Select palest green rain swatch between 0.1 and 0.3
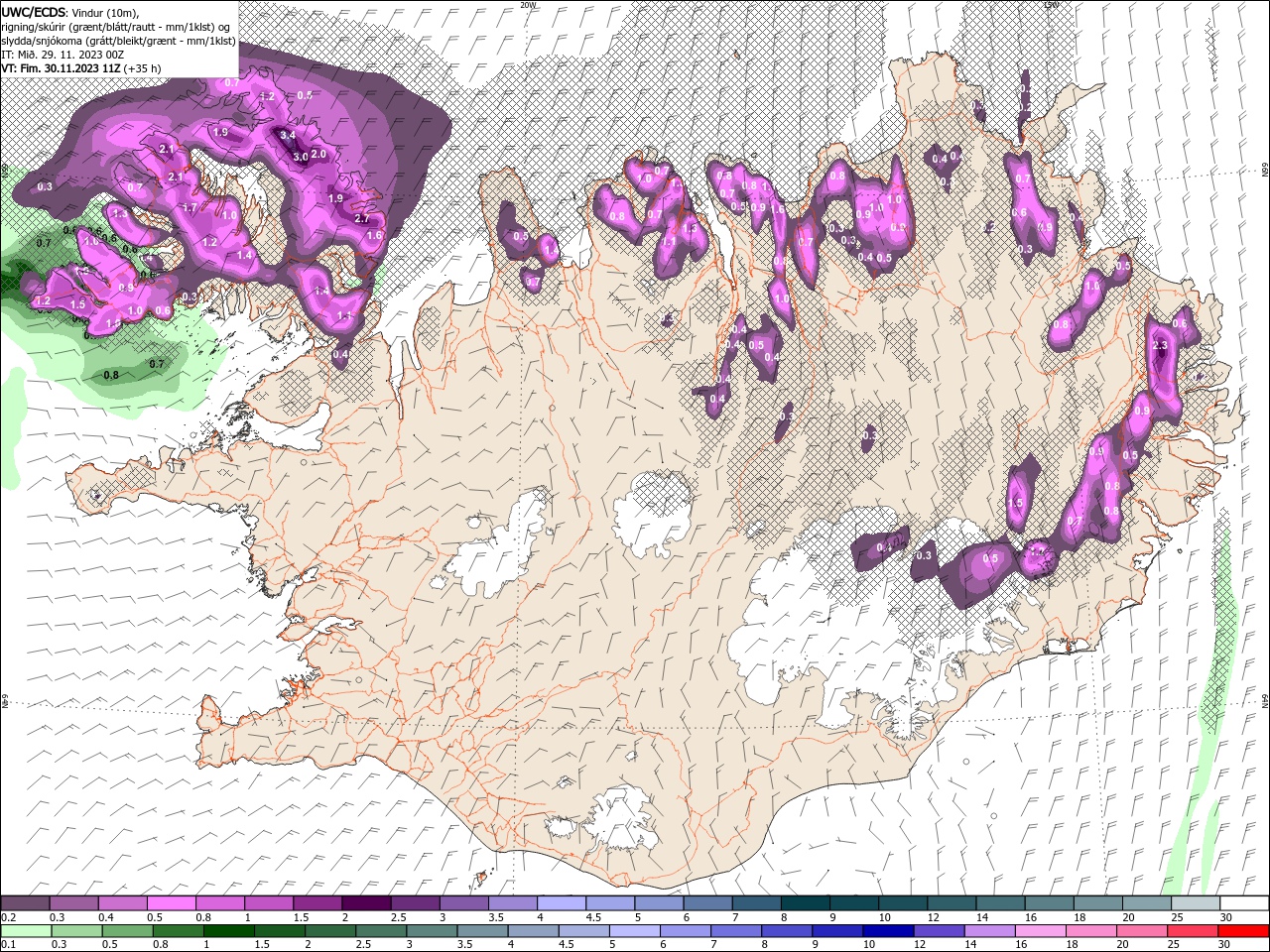Image resolution: width=1270 pixels, height=952 pixels. 25,931
